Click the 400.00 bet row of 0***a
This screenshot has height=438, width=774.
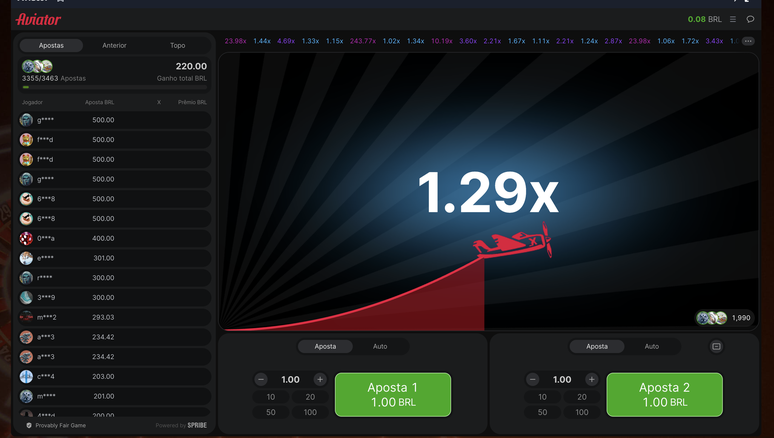[x=115, y=238]
